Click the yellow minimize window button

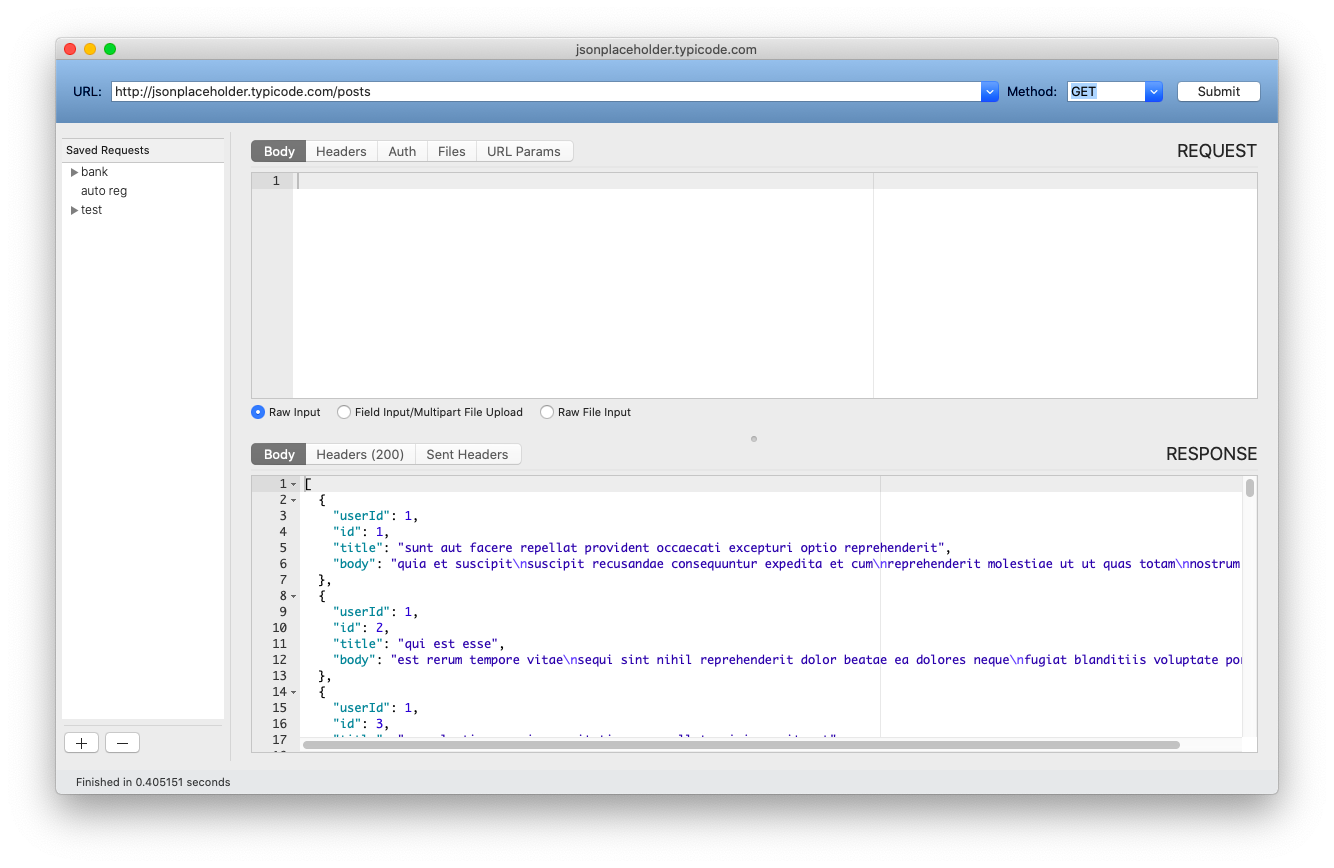tap(90, 49)
